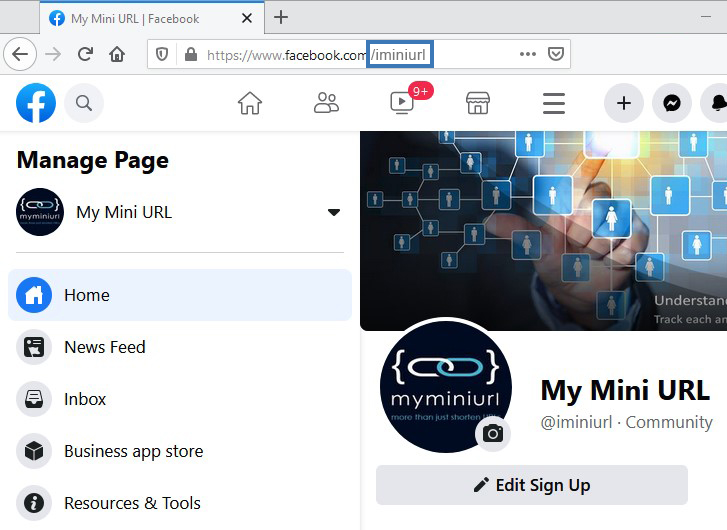
Task: Open Facebook search magnifier
Action: 84,103
